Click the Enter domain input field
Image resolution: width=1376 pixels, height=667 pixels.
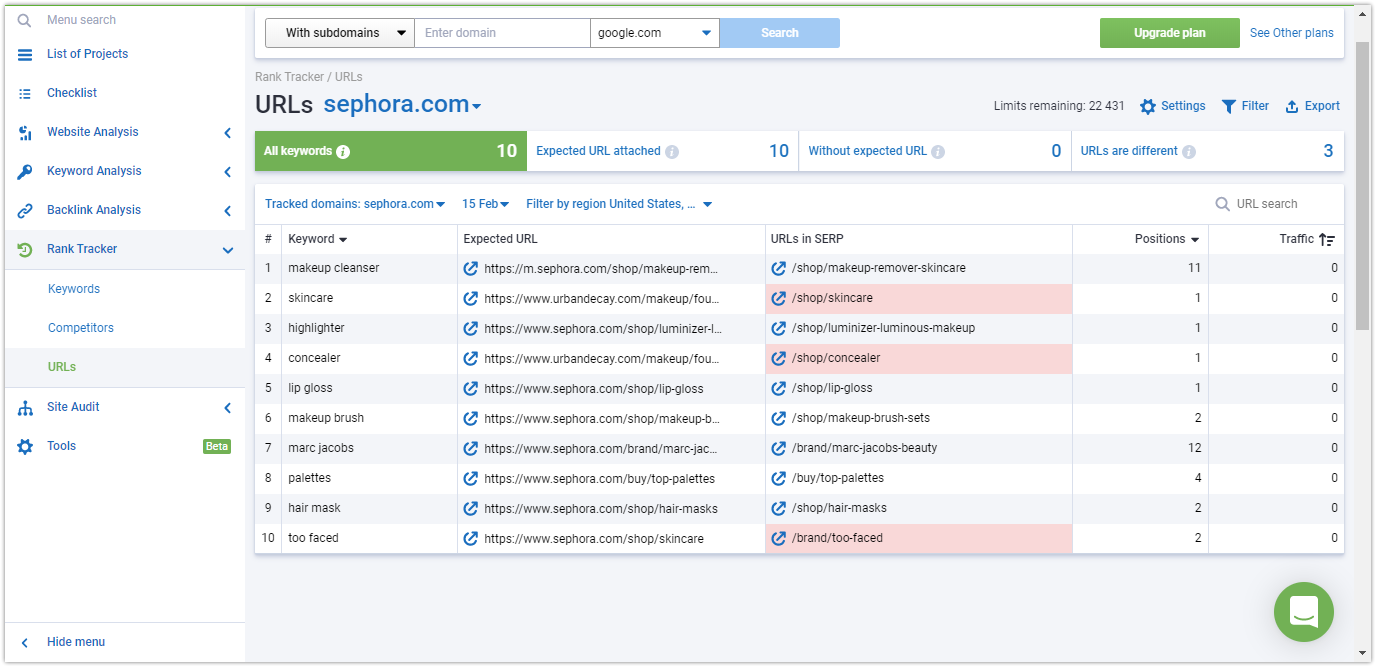tap(502, 33)
